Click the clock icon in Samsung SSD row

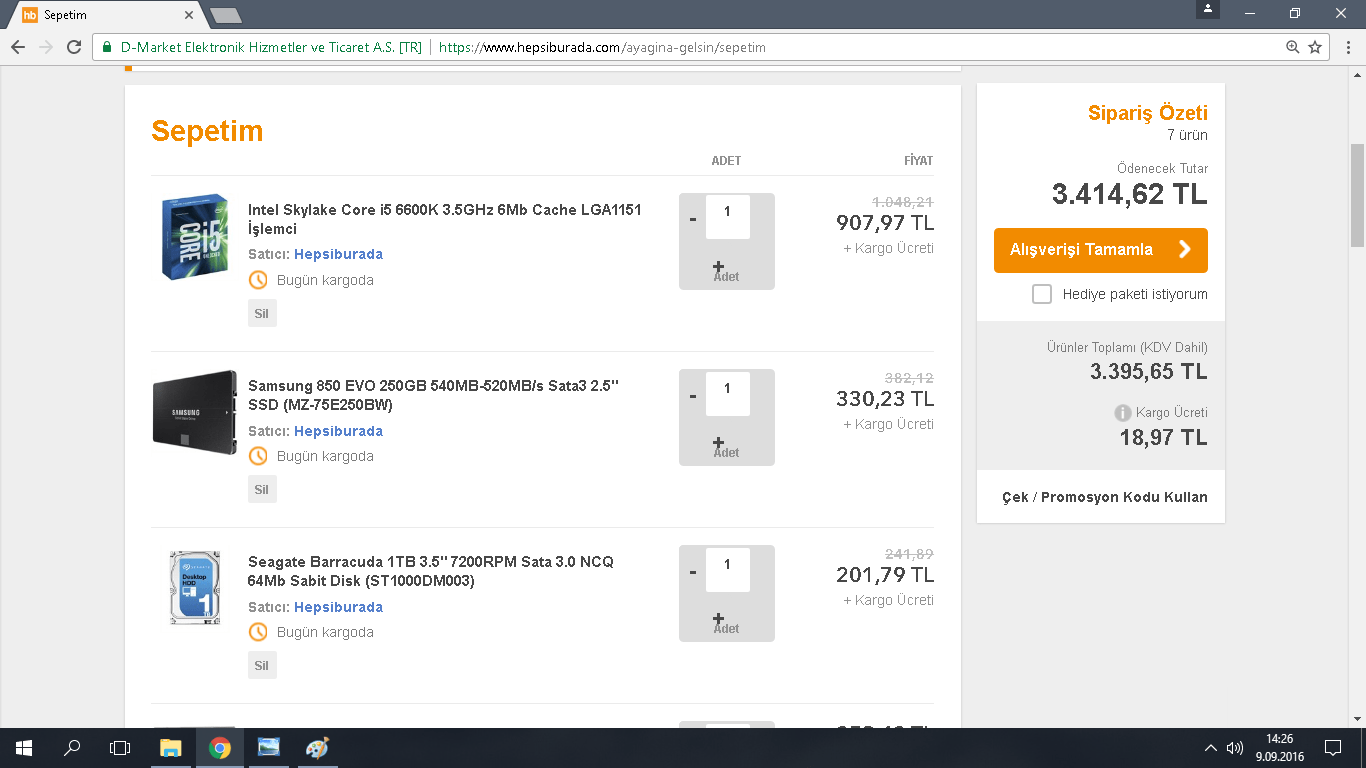click(258, 456)
